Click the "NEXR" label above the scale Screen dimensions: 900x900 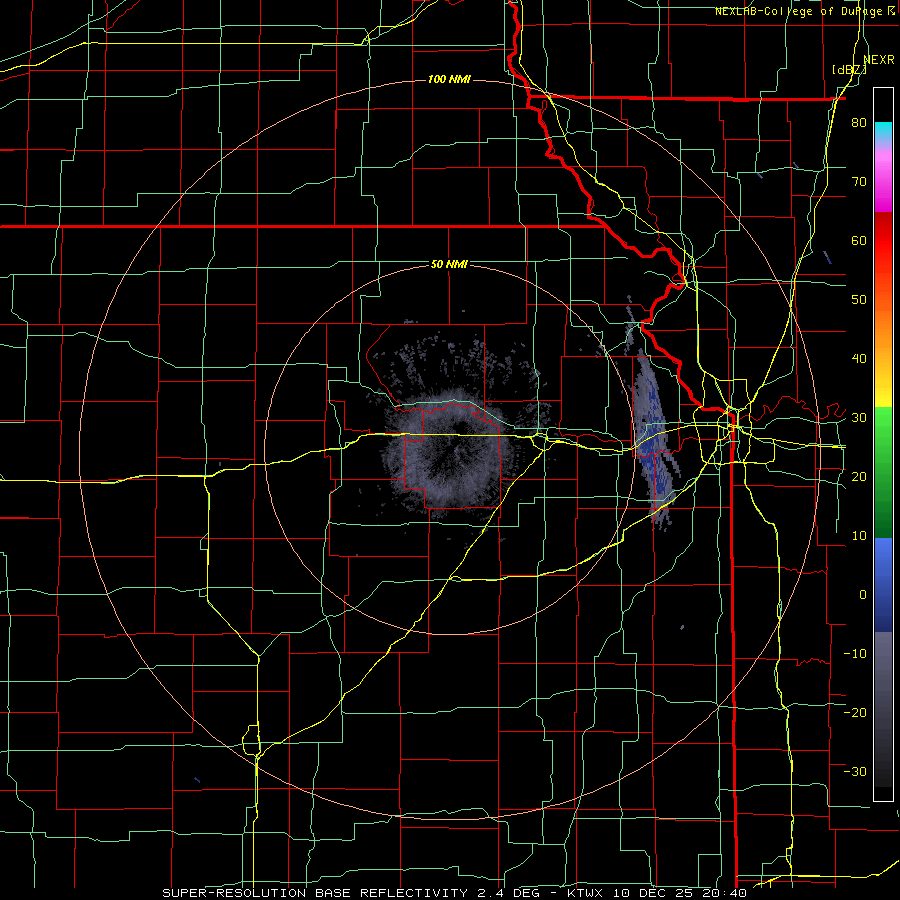tap(879, 60)
